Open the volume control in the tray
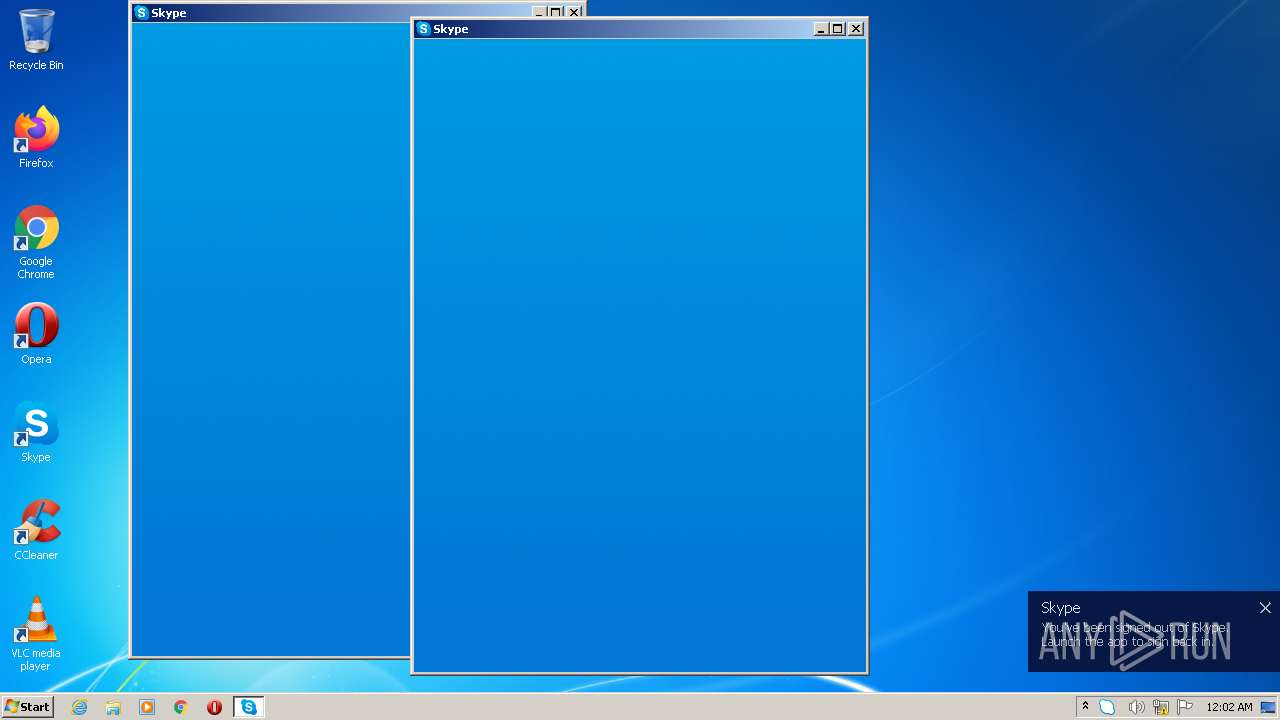Screen dimensions: 1280x720 (x=1136, y=707)
